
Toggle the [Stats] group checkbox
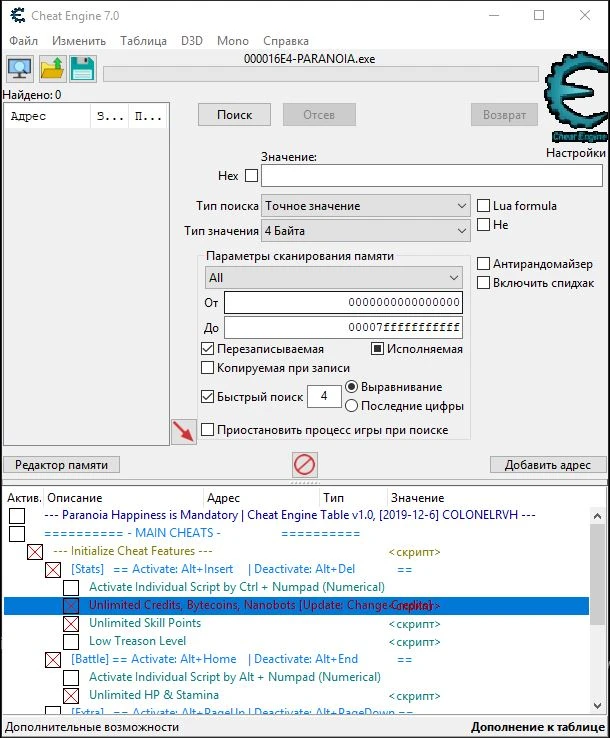pyautogui.click(x=53, y=570)
